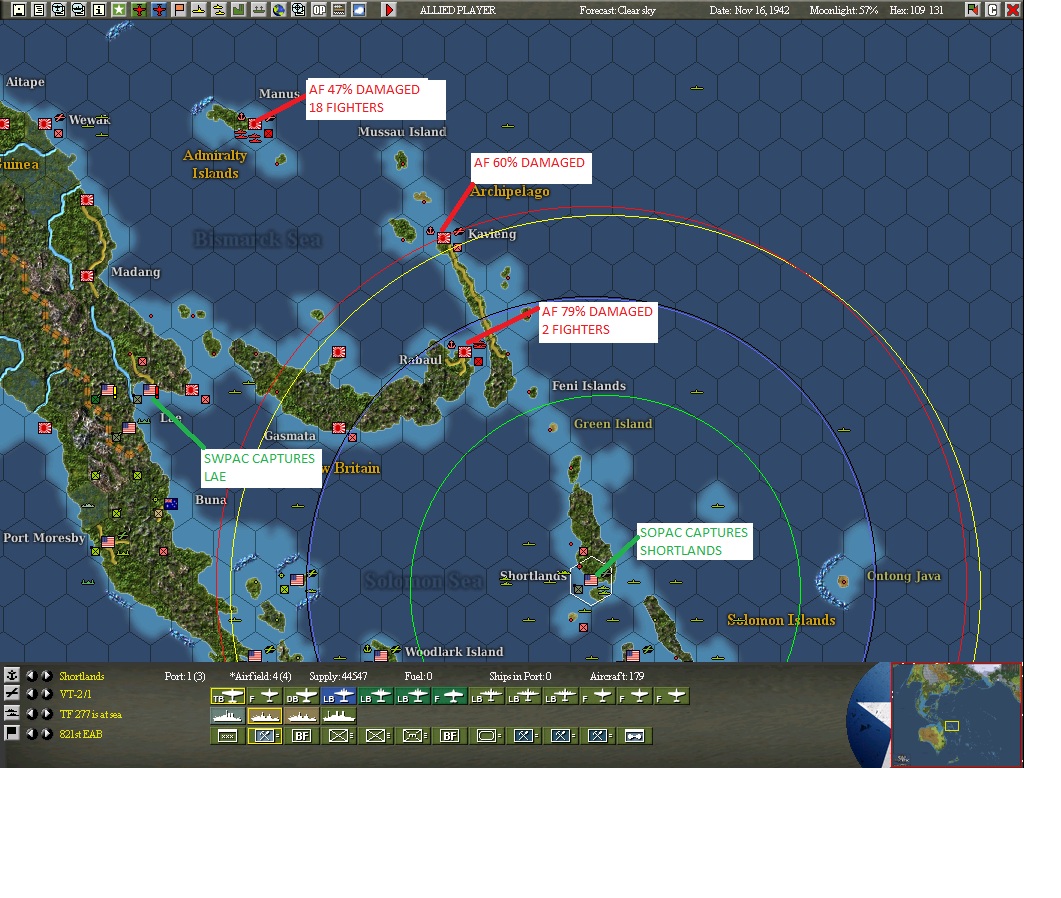Select the Japanese base at Madang
Viewport: 1061px width, 898px height.
[87, 275]
